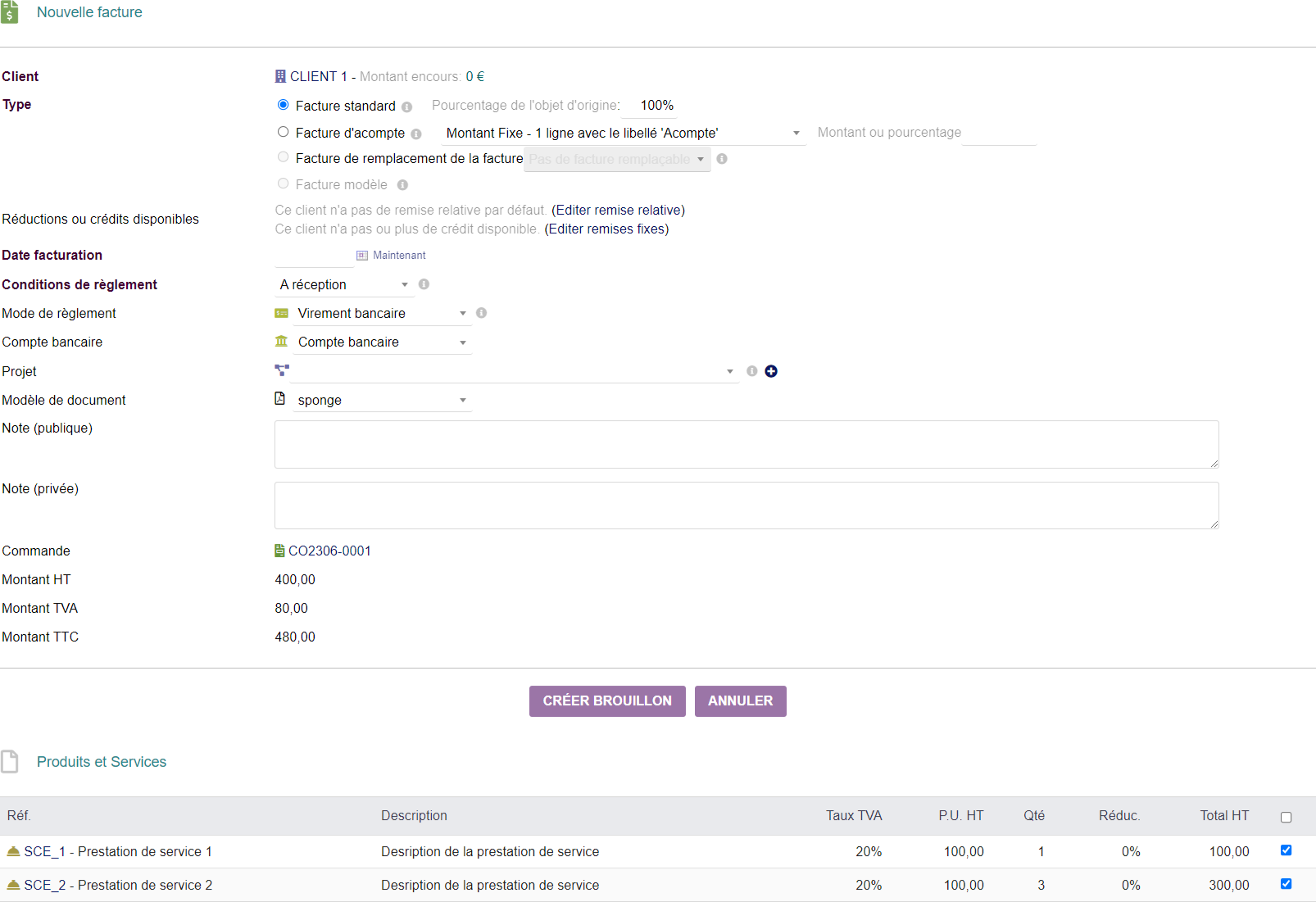Select the Facture d'acompte radio button
Viewport: 1316px width, 902px height.
[283, 132]
